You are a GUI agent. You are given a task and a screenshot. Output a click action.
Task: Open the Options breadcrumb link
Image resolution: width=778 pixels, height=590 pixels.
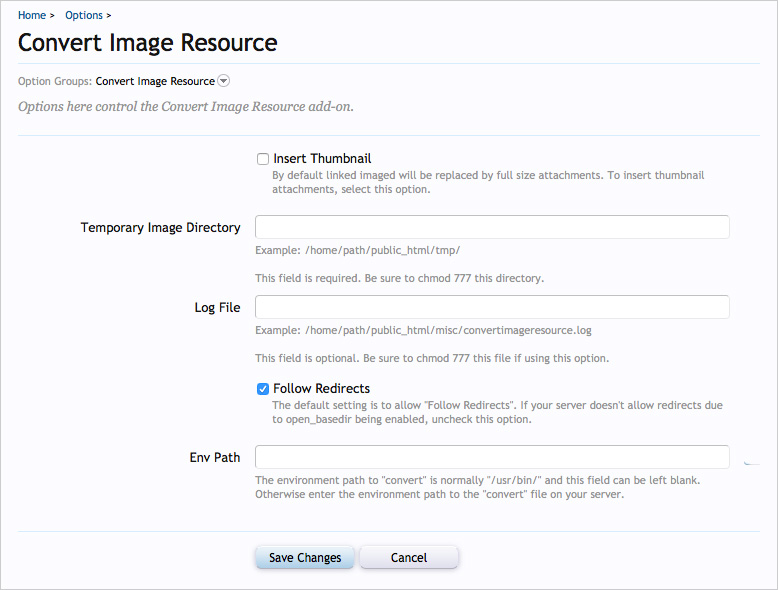coord(84,15)
